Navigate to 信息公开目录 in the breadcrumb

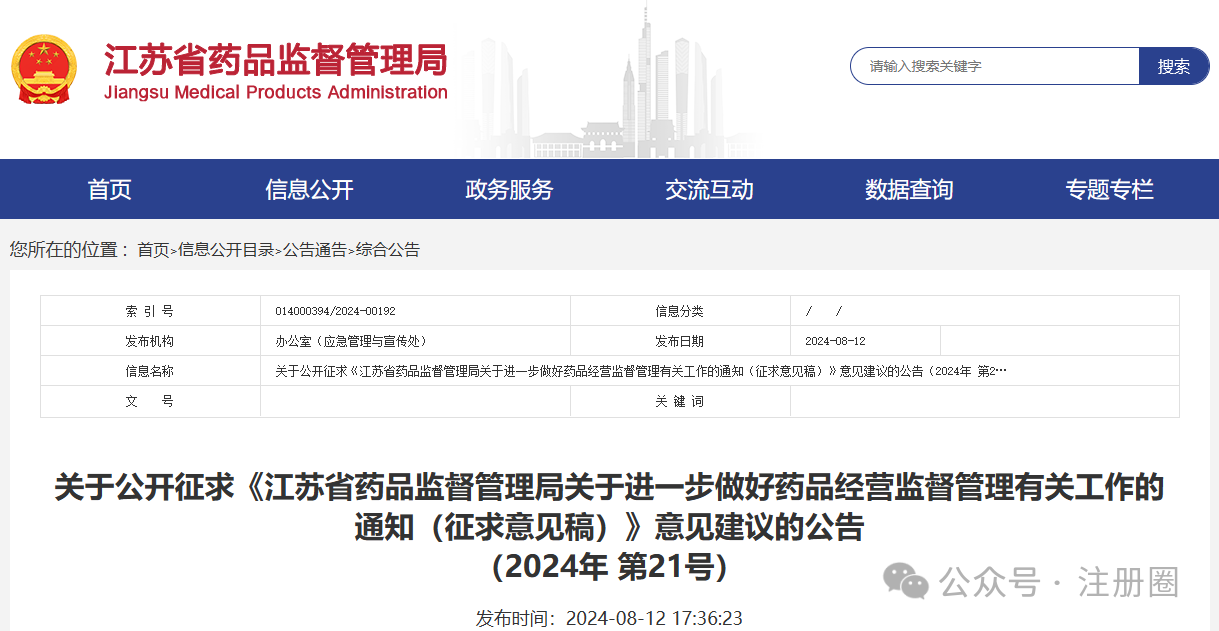(226, 250)
